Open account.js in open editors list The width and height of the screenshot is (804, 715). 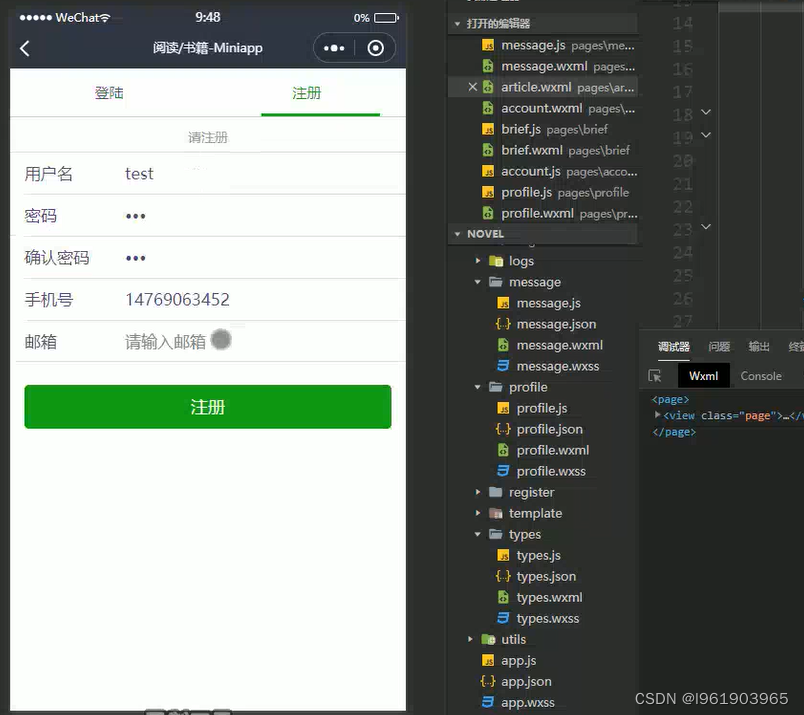click(x=559, y=171)
